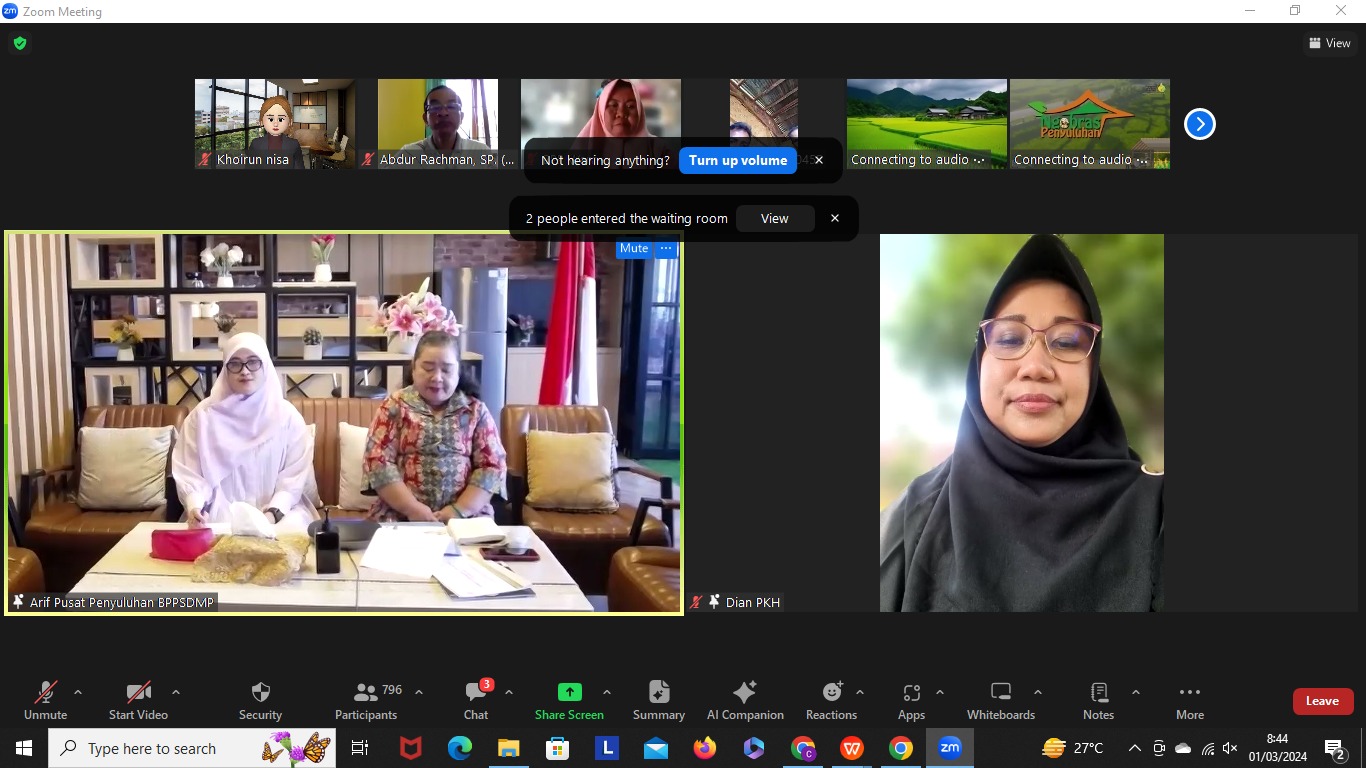Open the Notes feature
Screen dimensions: 1366x768
click(x=1097, y=692)
